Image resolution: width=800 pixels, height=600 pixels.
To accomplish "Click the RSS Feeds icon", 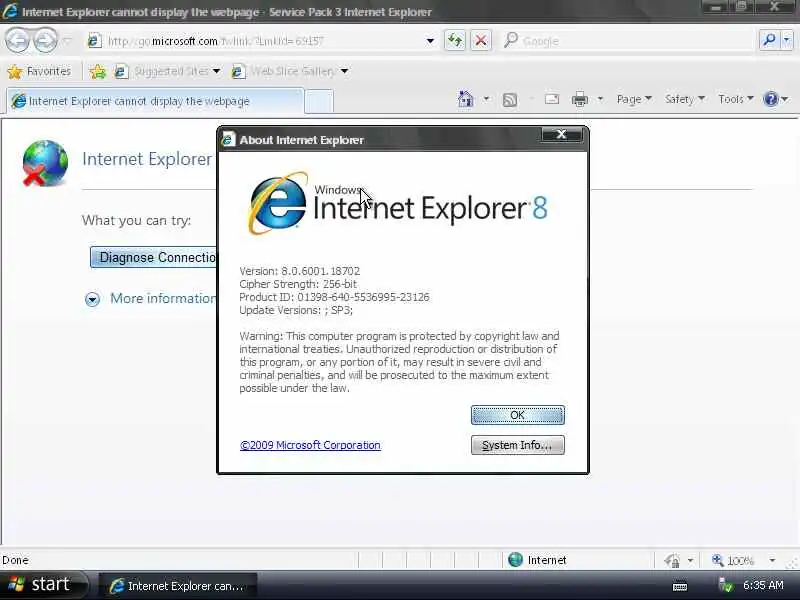I will (x=510, y=99).
